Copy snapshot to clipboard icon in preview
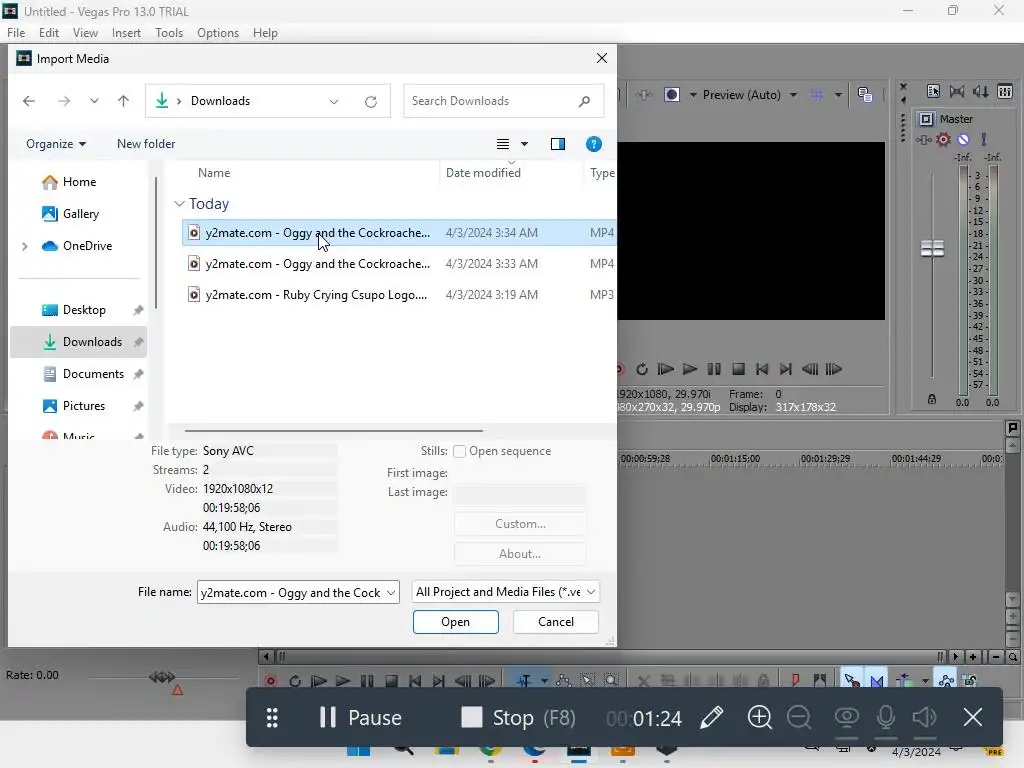Viewport: 1024px width, 768px height. click(x=865, y=95)
